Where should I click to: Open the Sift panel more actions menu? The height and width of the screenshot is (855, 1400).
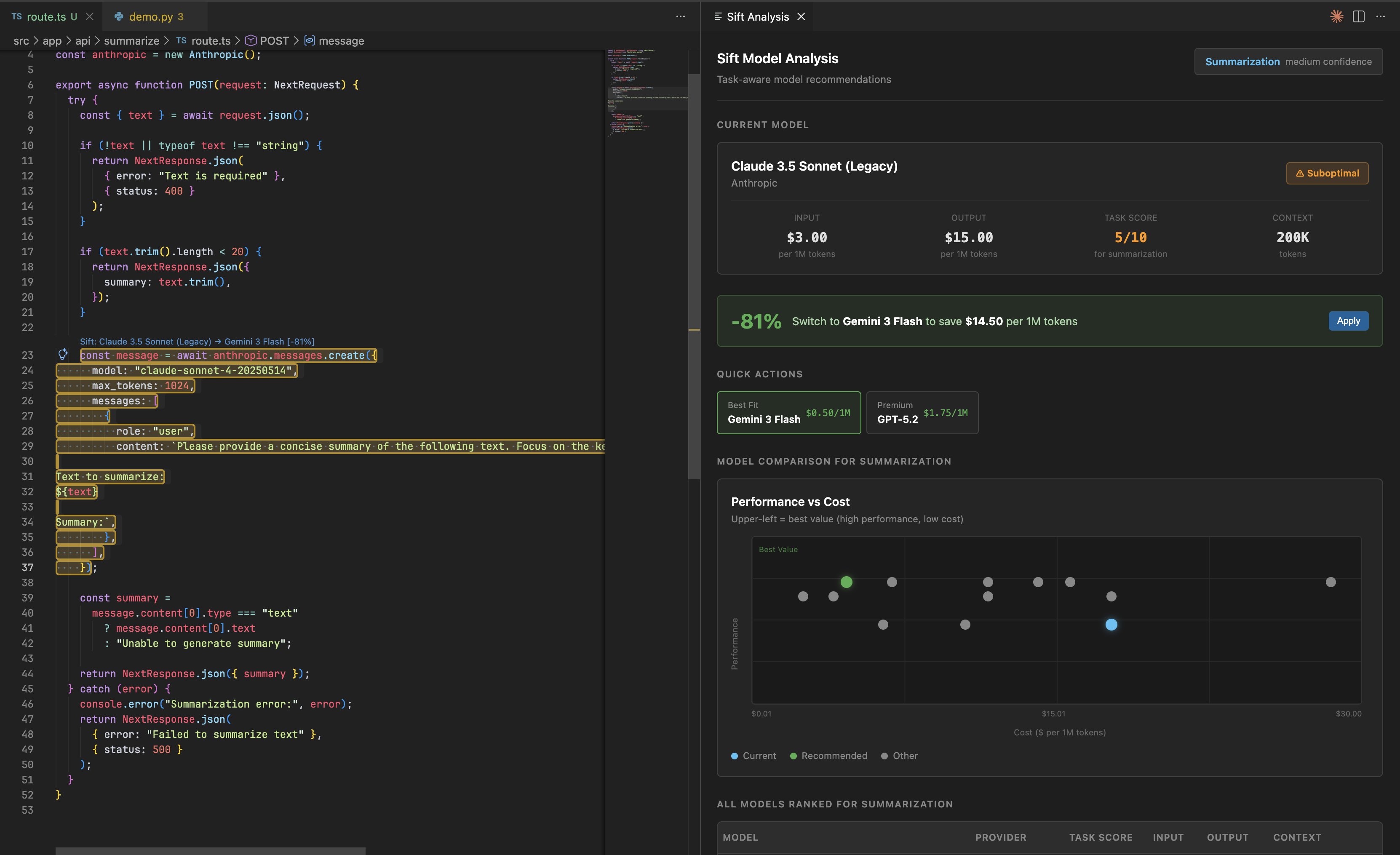pos(1381,16)
